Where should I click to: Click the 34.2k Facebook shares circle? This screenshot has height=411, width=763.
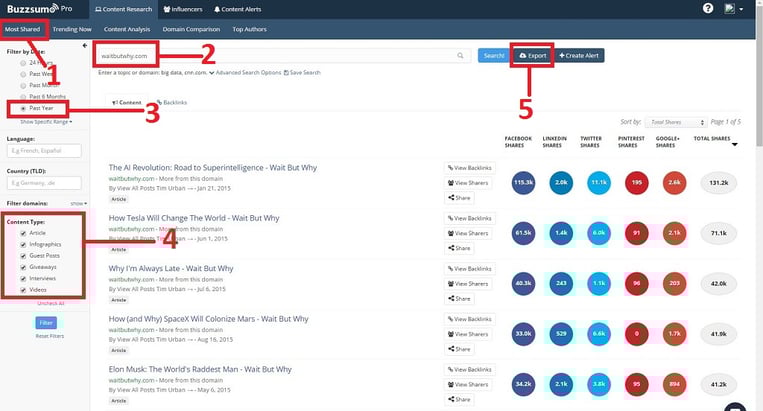coord(523,384)
